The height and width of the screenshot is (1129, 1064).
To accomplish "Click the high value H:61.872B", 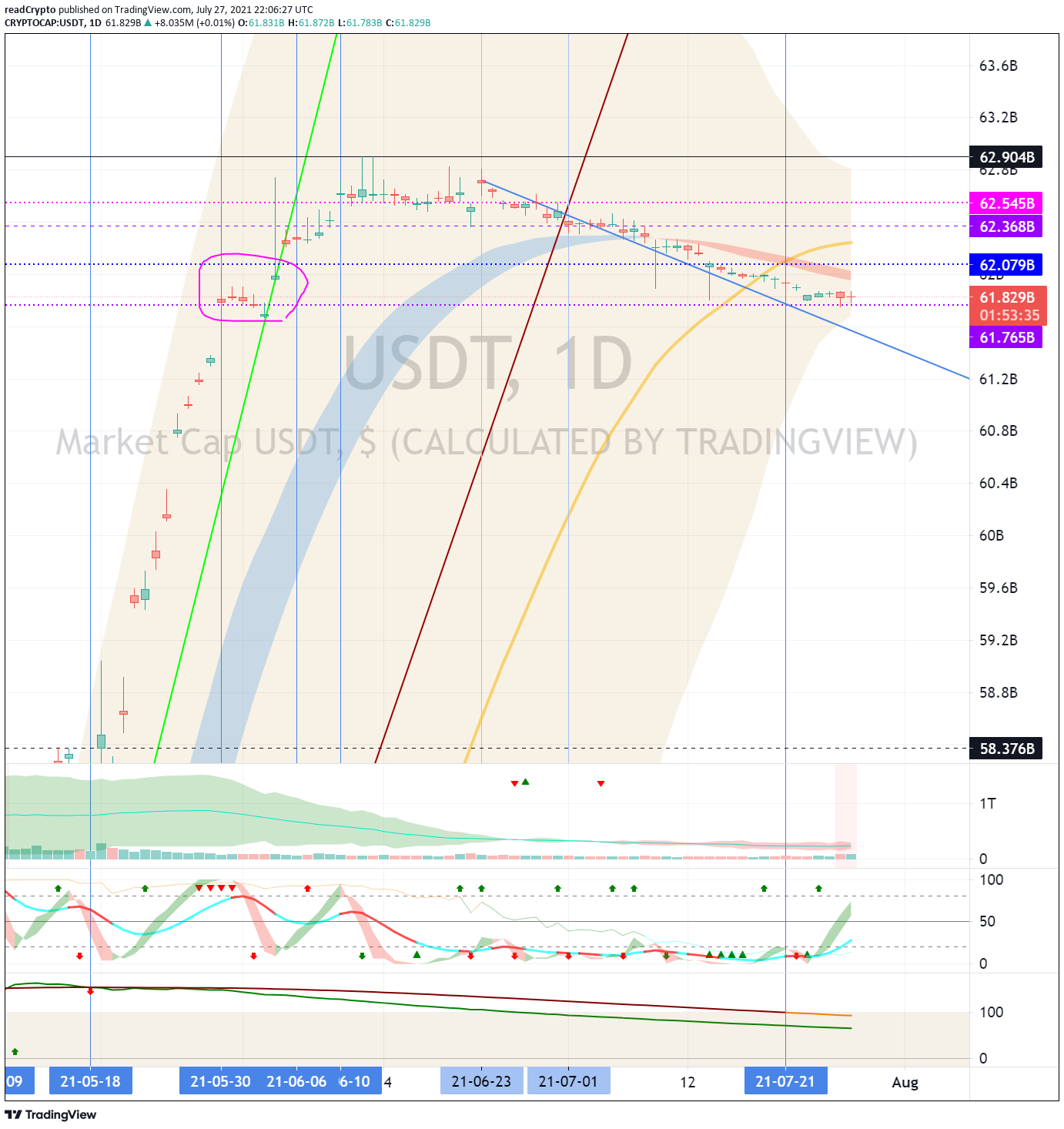I will tap(311, 22).
